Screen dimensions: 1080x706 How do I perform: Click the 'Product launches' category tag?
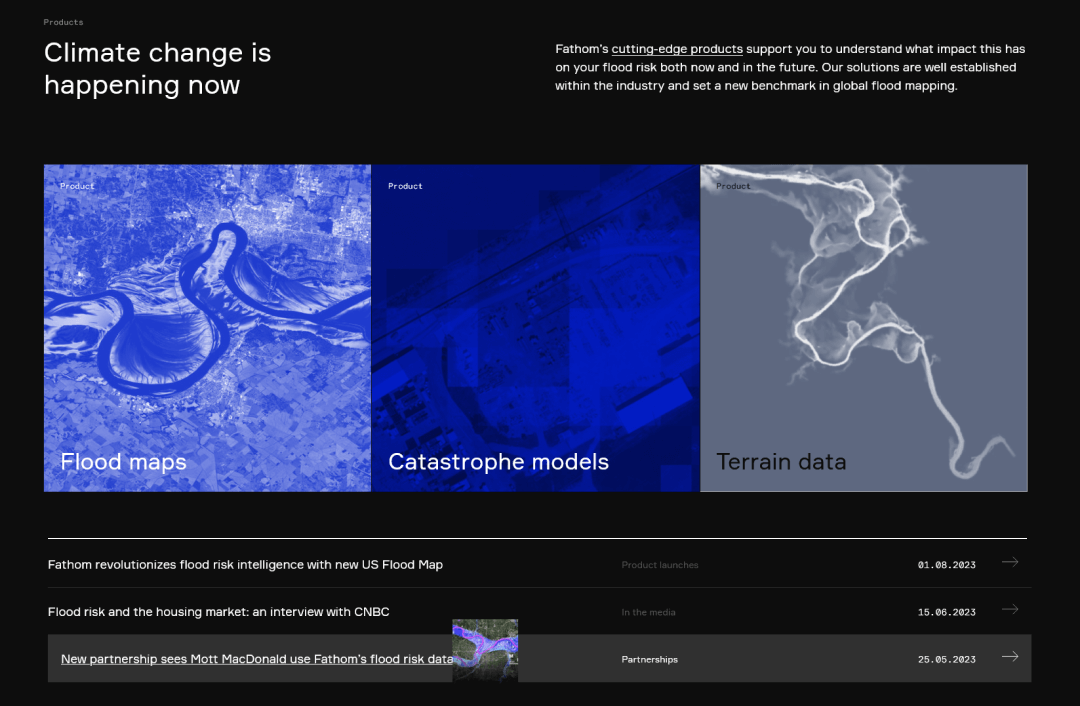point(660,565)
